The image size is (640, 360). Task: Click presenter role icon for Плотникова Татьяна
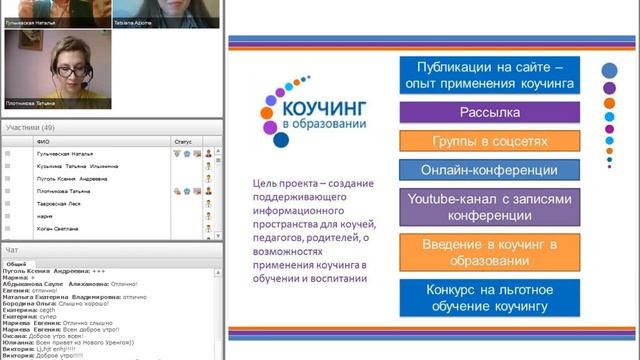[x=209, y=191]
